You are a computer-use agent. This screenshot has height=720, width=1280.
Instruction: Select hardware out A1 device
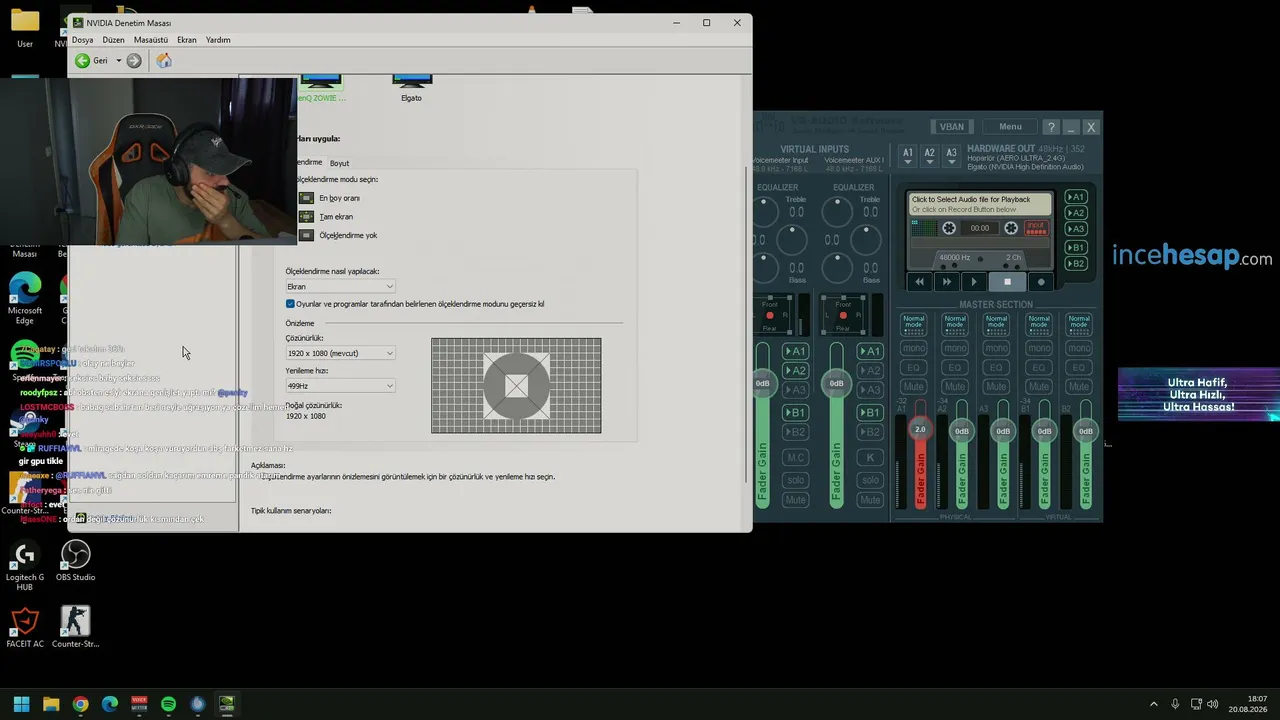tap(907, 154)
